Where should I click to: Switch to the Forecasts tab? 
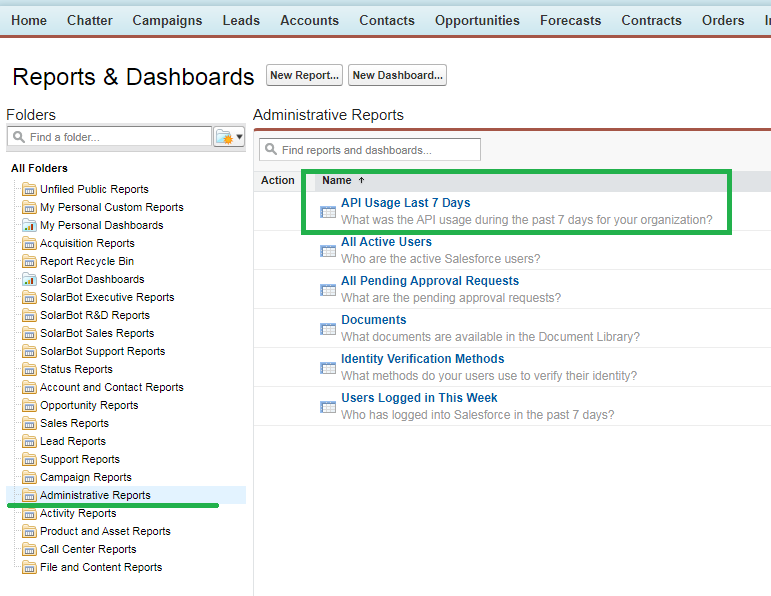tap(570, 20)
